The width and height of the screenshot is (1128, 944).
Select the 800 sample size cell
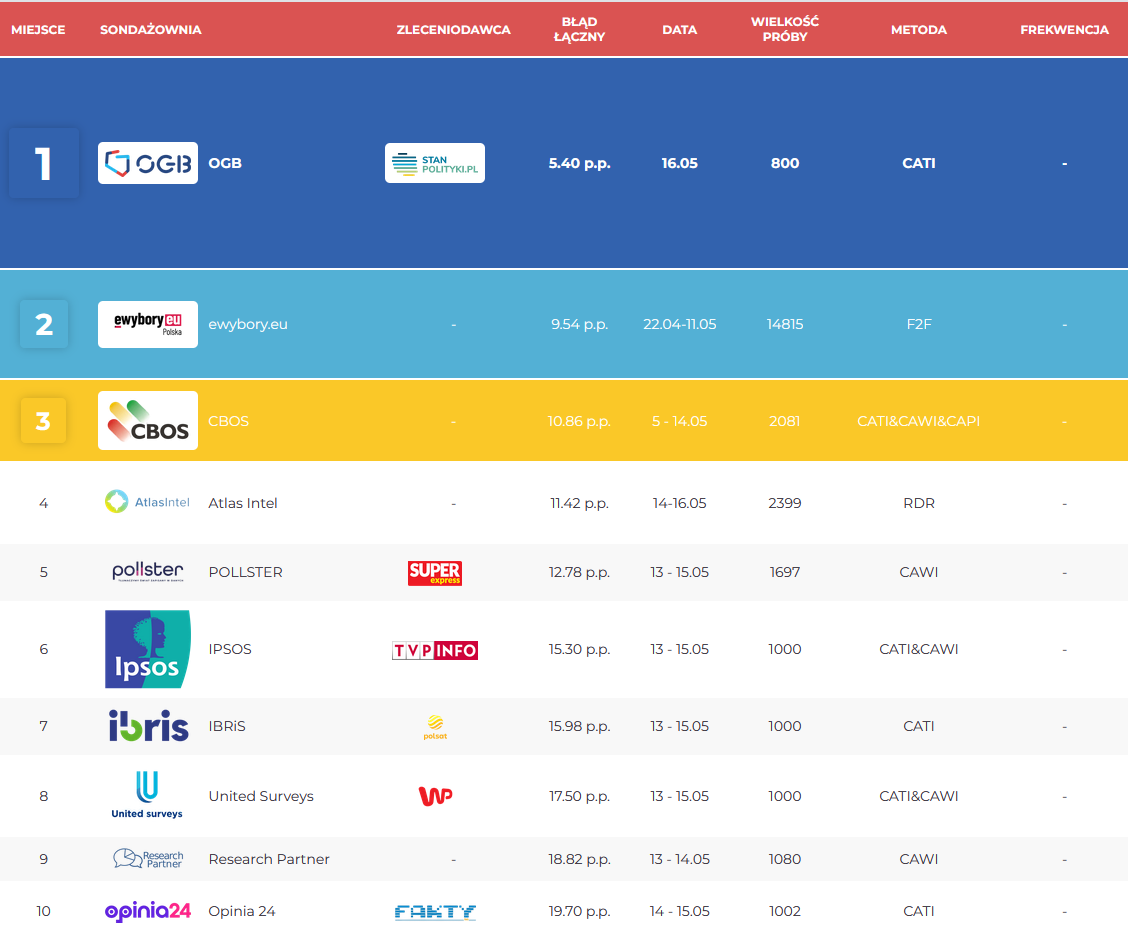tap(785, 163)
